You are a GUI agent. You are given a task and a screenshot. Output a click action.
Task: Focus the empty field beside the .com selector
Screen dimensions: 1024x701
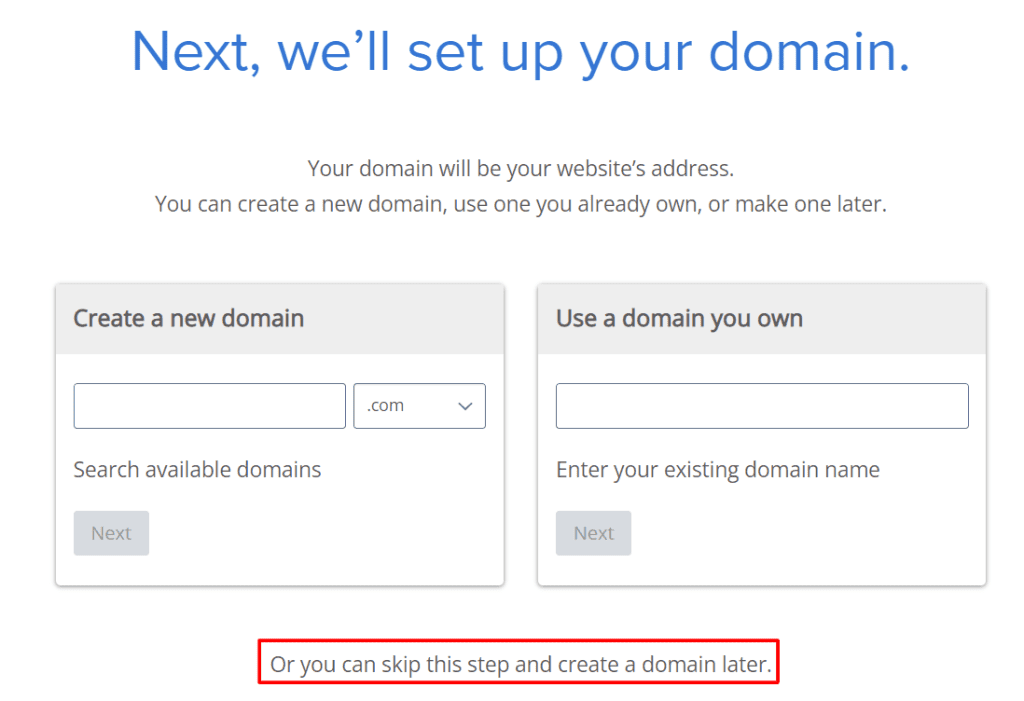208,405
